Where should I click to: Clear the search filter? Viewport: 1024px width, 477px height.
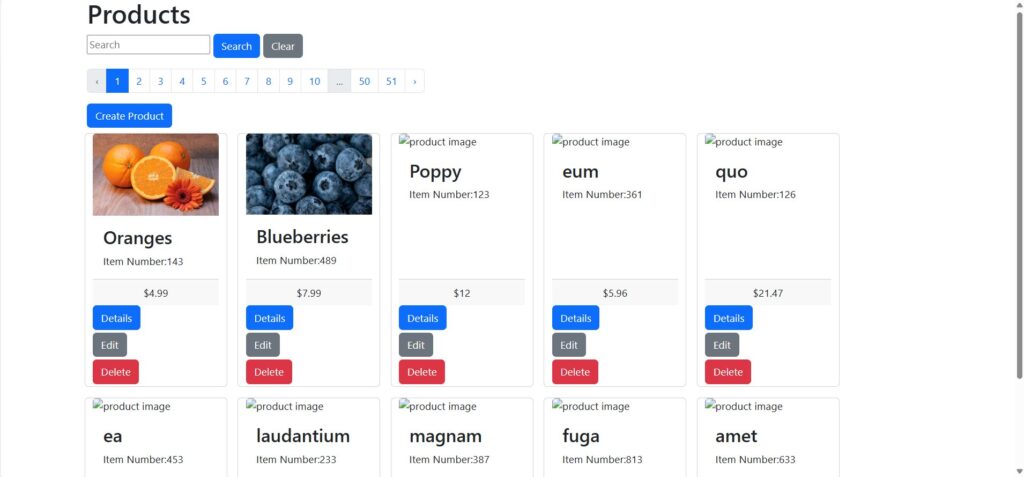[x=283, y=46]
